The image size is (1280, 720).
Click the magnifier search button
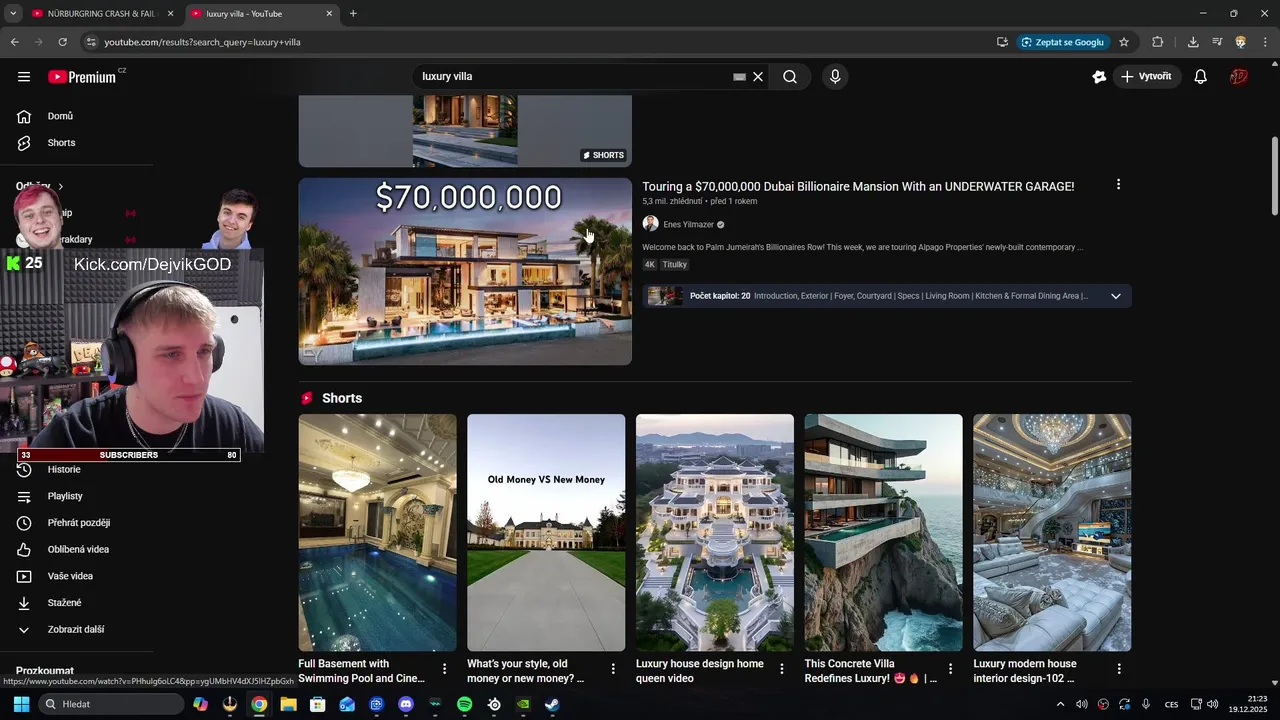(x=790, y=77)
